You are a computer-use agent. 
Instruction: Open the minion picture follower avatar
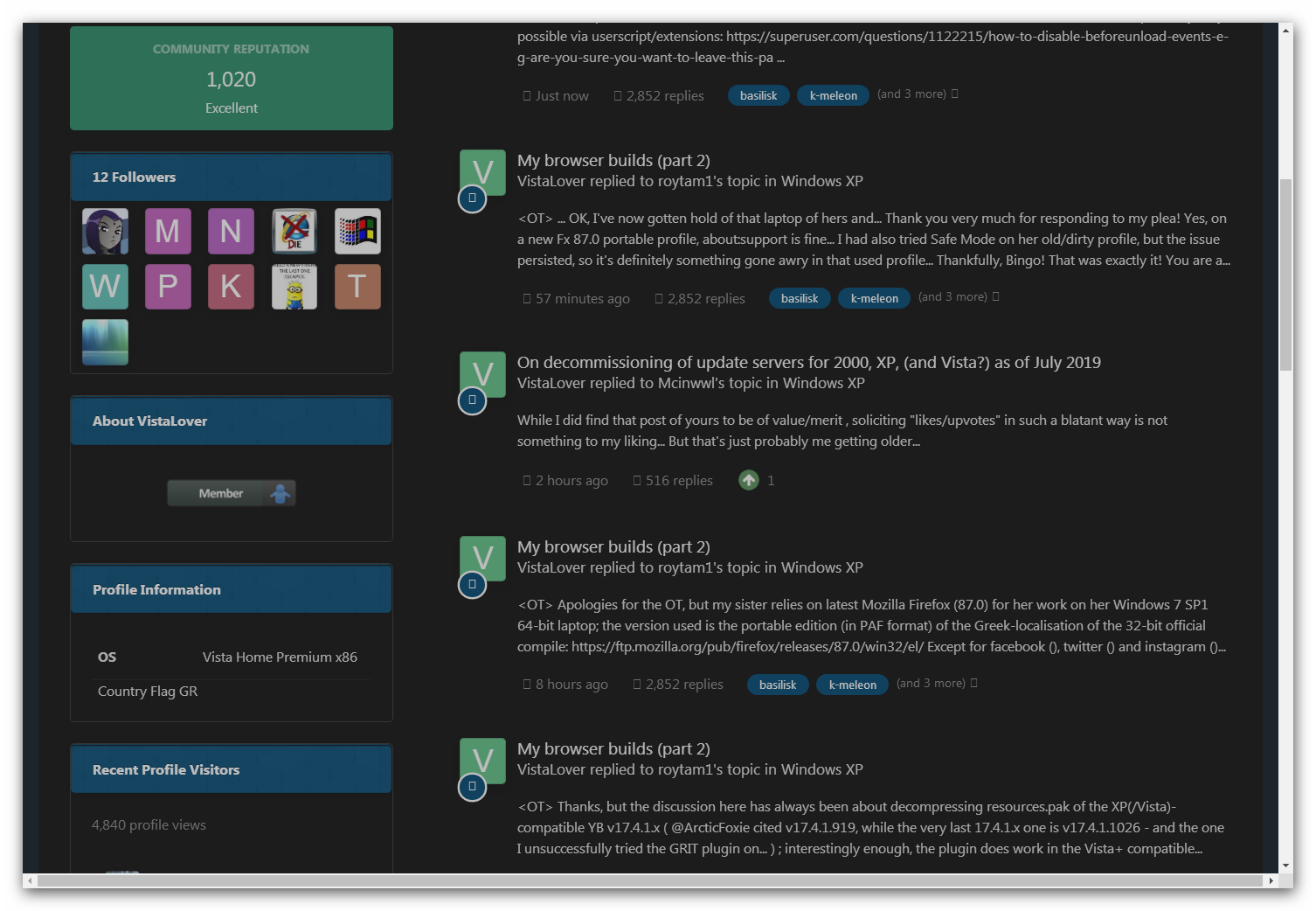pos(294,287)
